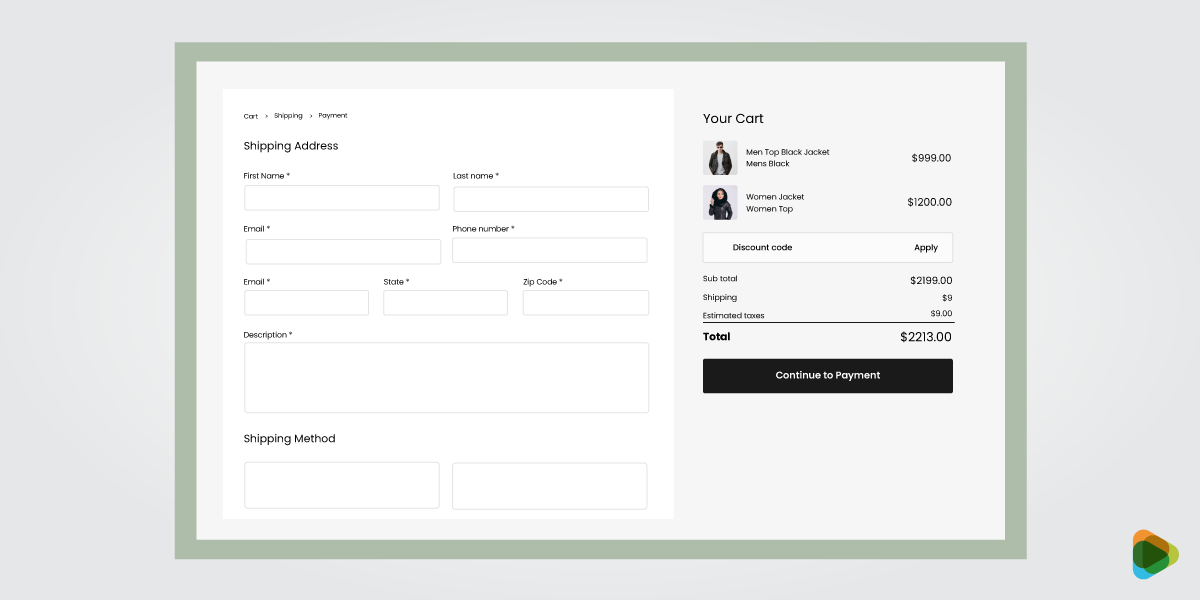Click inside the Description text area
The width and height of the screenshot is (1200, 600).
(446, 377)
